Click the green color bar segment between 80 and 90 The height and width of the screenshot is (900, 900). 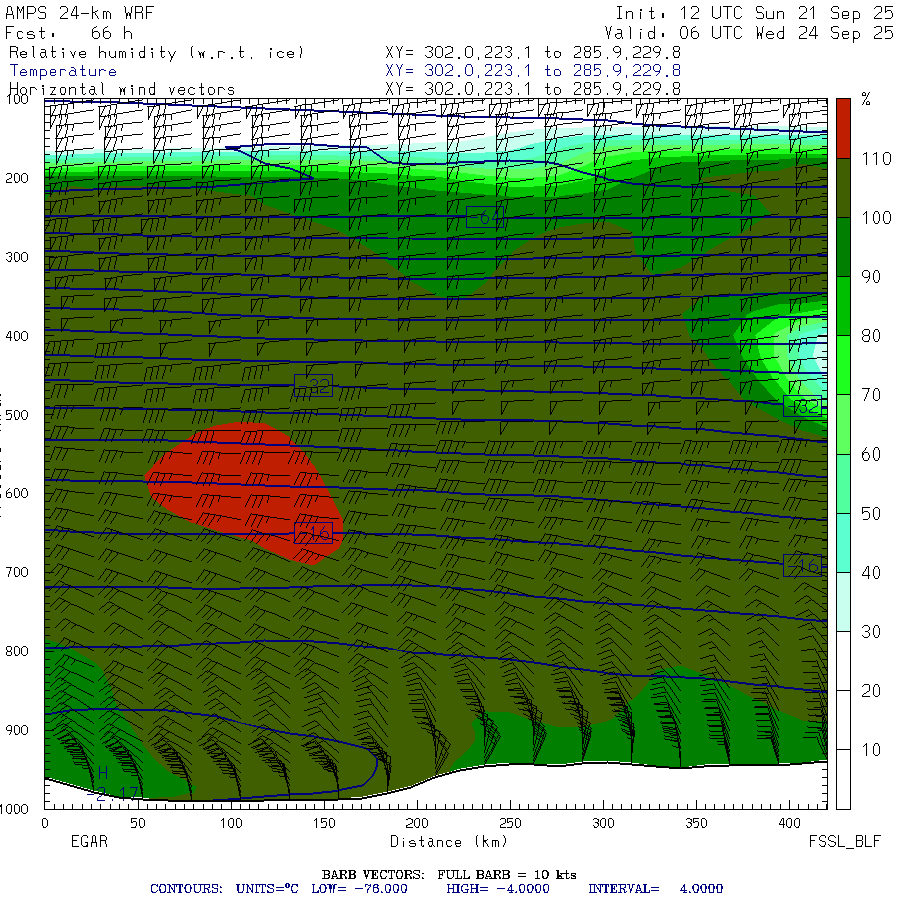click(x=843, y=306)
